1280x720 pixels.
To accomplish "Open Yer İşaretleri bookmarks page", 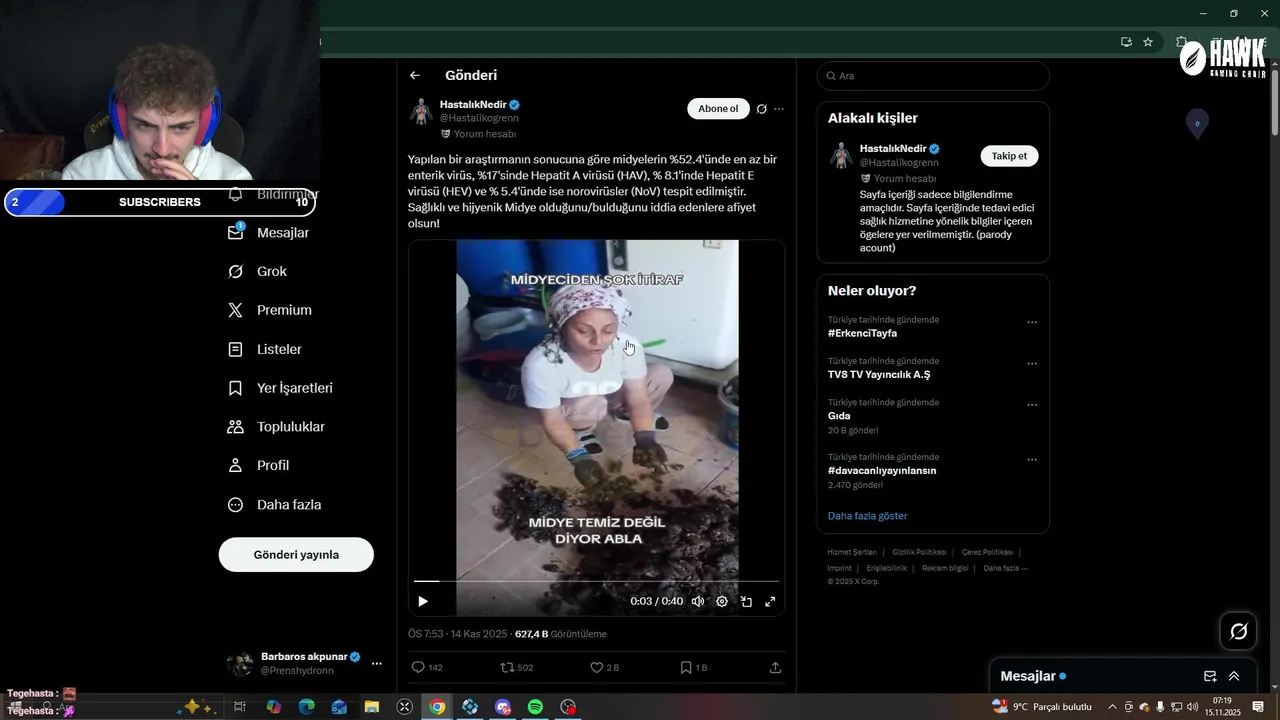I will (x=280, y=388).
